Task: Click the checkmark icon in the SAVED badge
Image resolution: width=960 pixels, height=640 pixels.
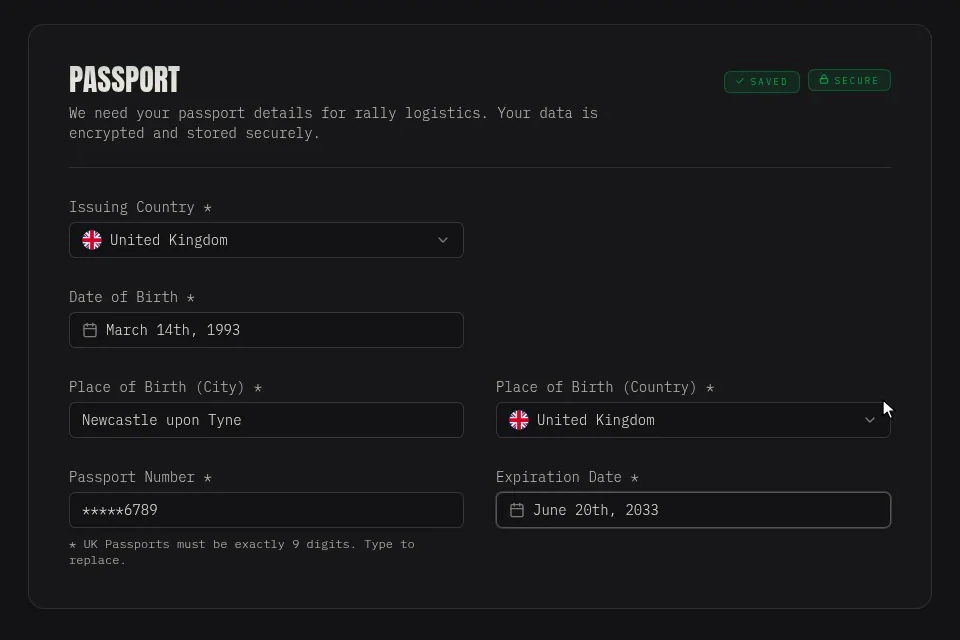Action: pyautogui.click(x=740, y=81)
